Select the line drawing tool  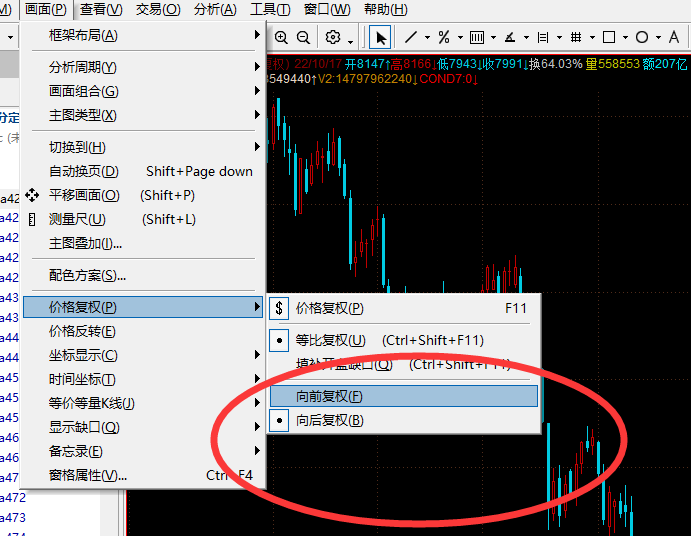pyautogui.click(x=411, y=37)
